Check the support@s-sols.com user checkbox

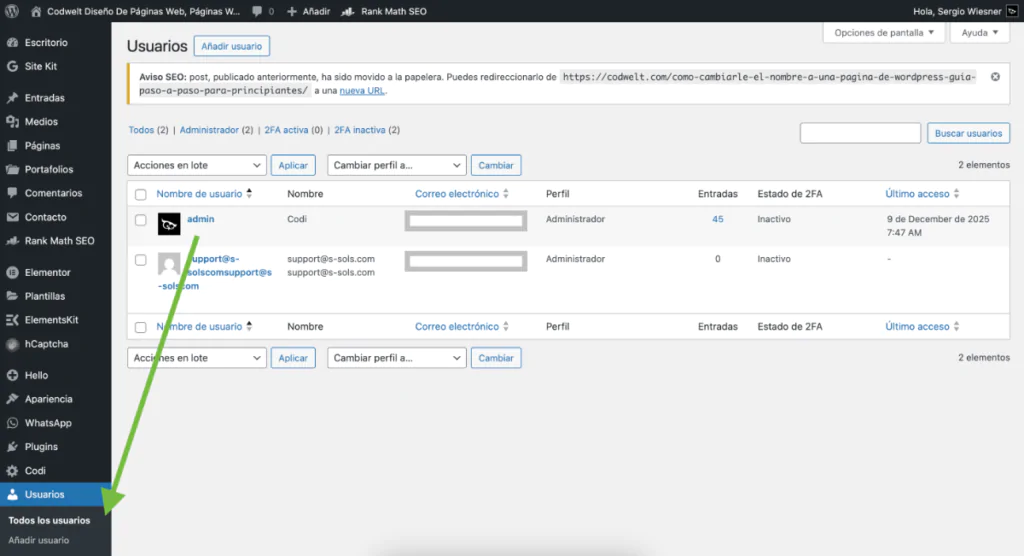(140, 259)
